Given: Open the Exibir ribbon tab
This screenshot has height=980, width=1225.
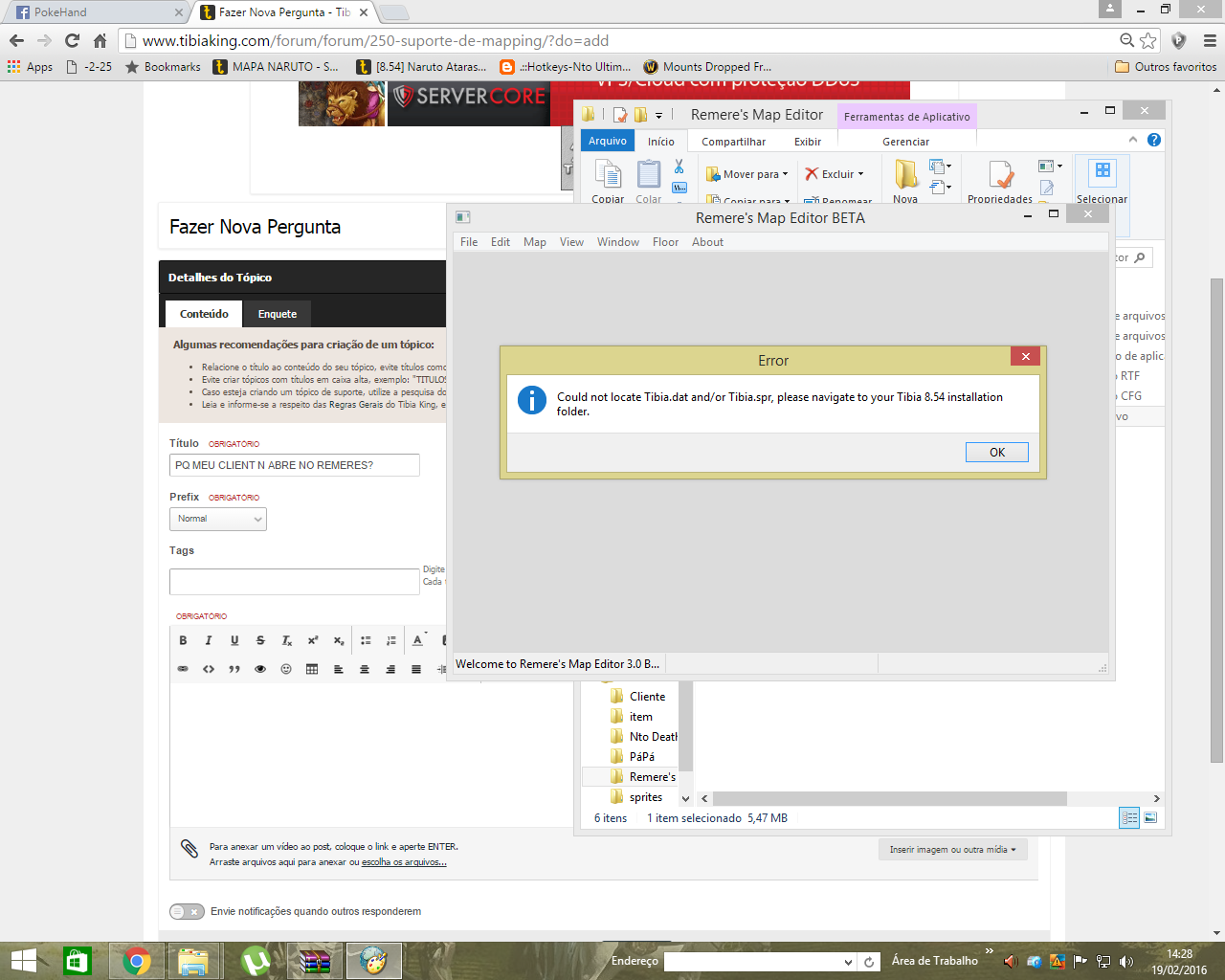Looking at the screenshot, I should coord(808,142).
